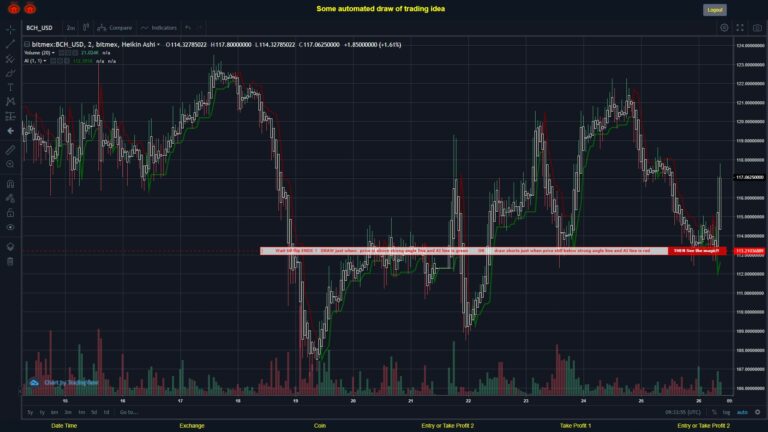Viewport: 768px width, 432px height.
Task: Select the 1m date range
Action: 81,412
